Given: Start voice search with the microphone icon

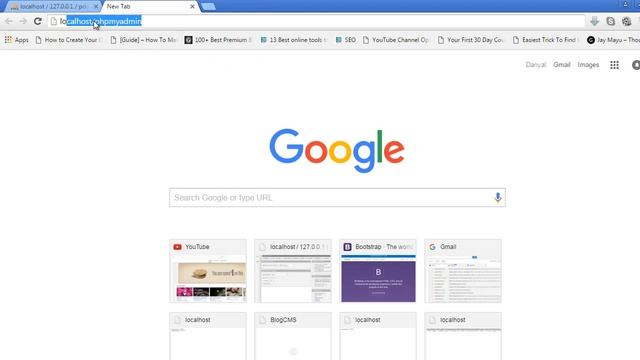Looking at the screenshot, I should coord(498,198).
